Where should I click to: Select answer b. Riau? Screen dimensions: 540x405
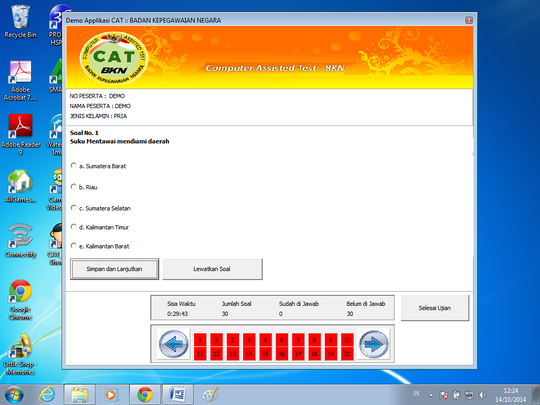coord(73,187)
